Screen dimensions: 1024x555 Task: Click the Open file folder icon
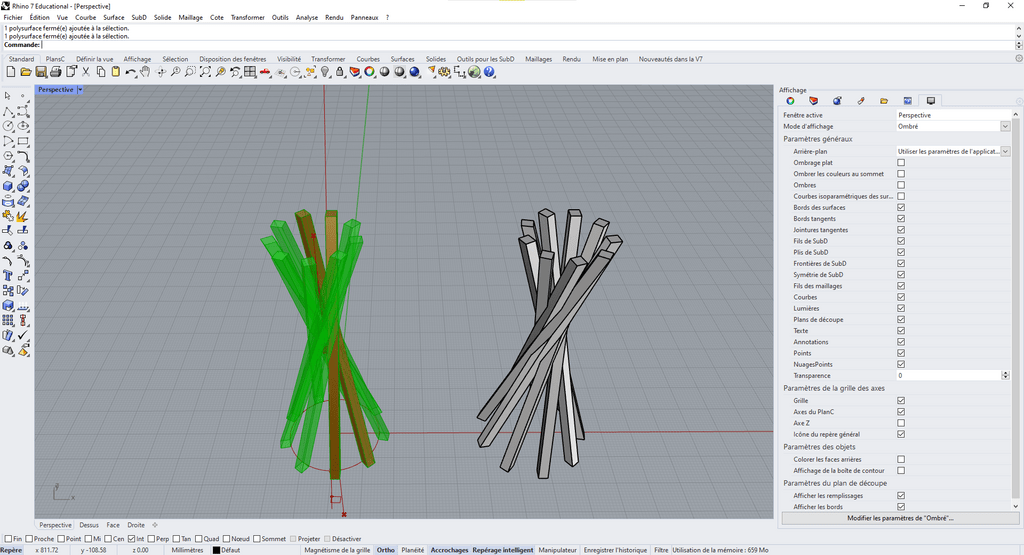click(25, 72)
